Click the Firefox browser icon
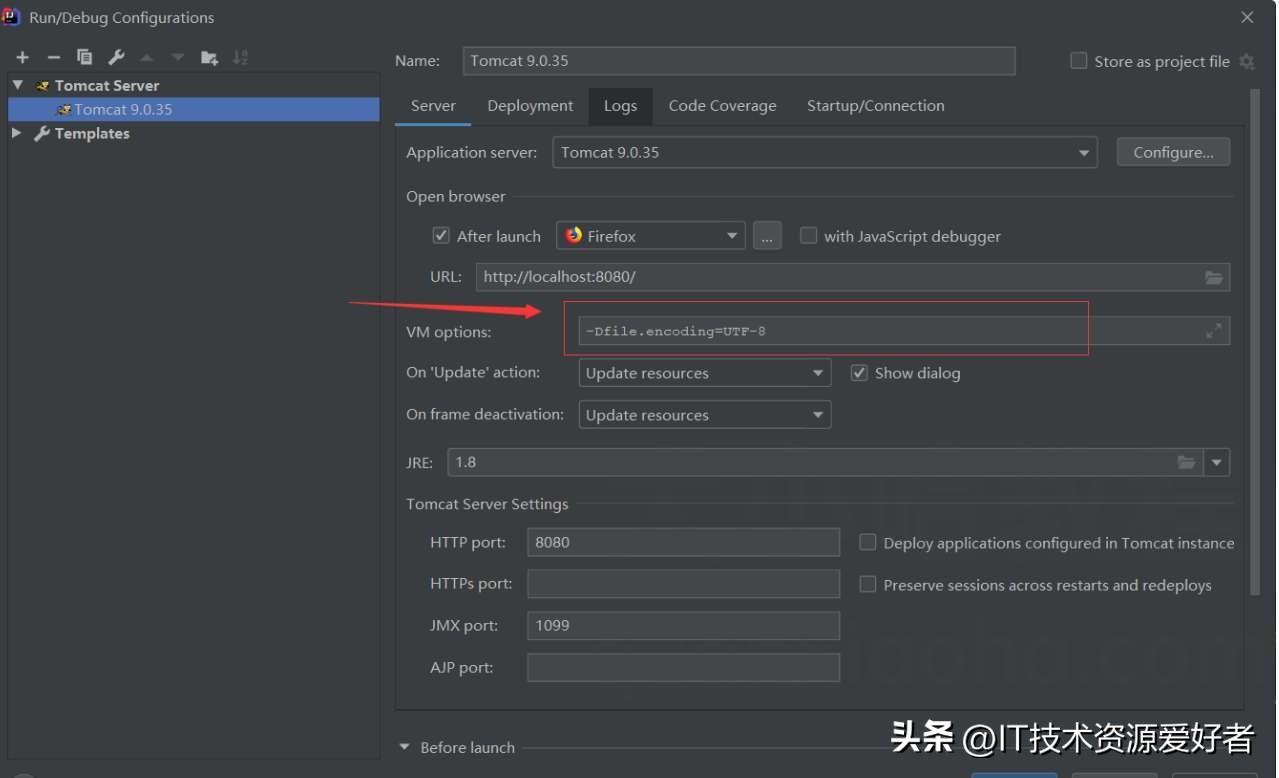The image size is (1279, 778). click(x=574, y=235)
